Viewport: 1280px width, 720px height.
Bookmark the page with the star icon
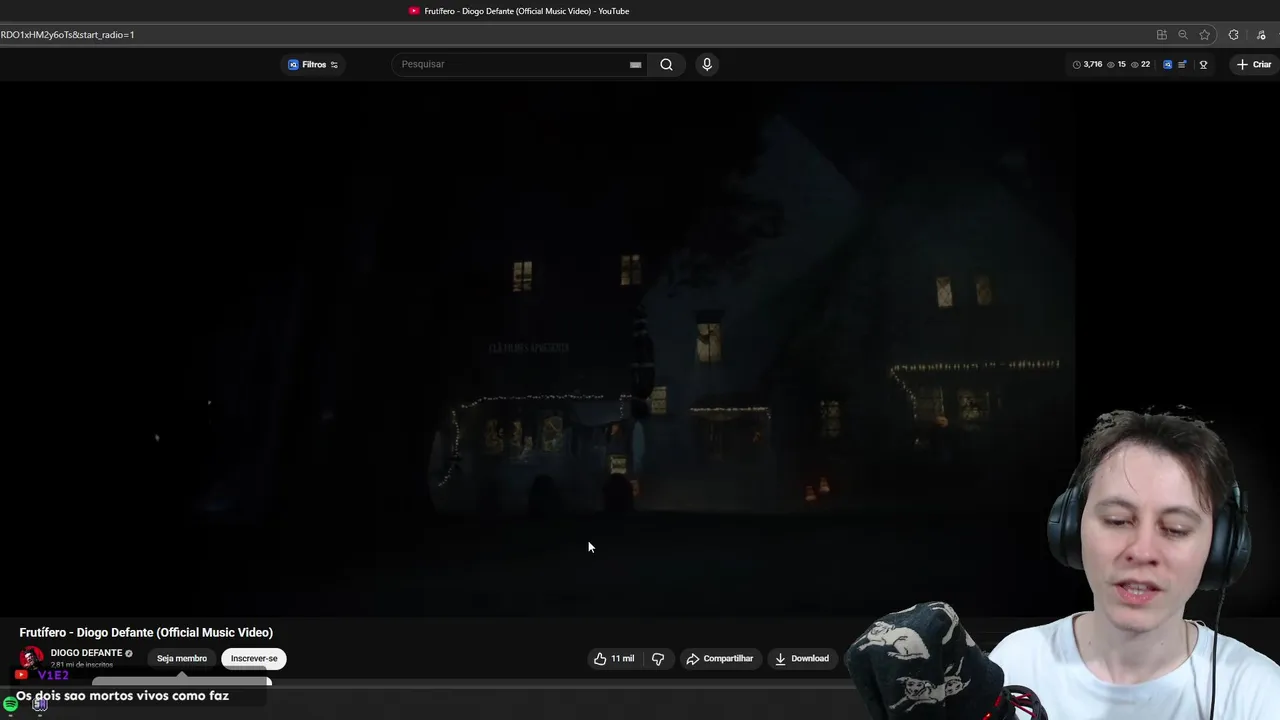(x=1205, y=34)
